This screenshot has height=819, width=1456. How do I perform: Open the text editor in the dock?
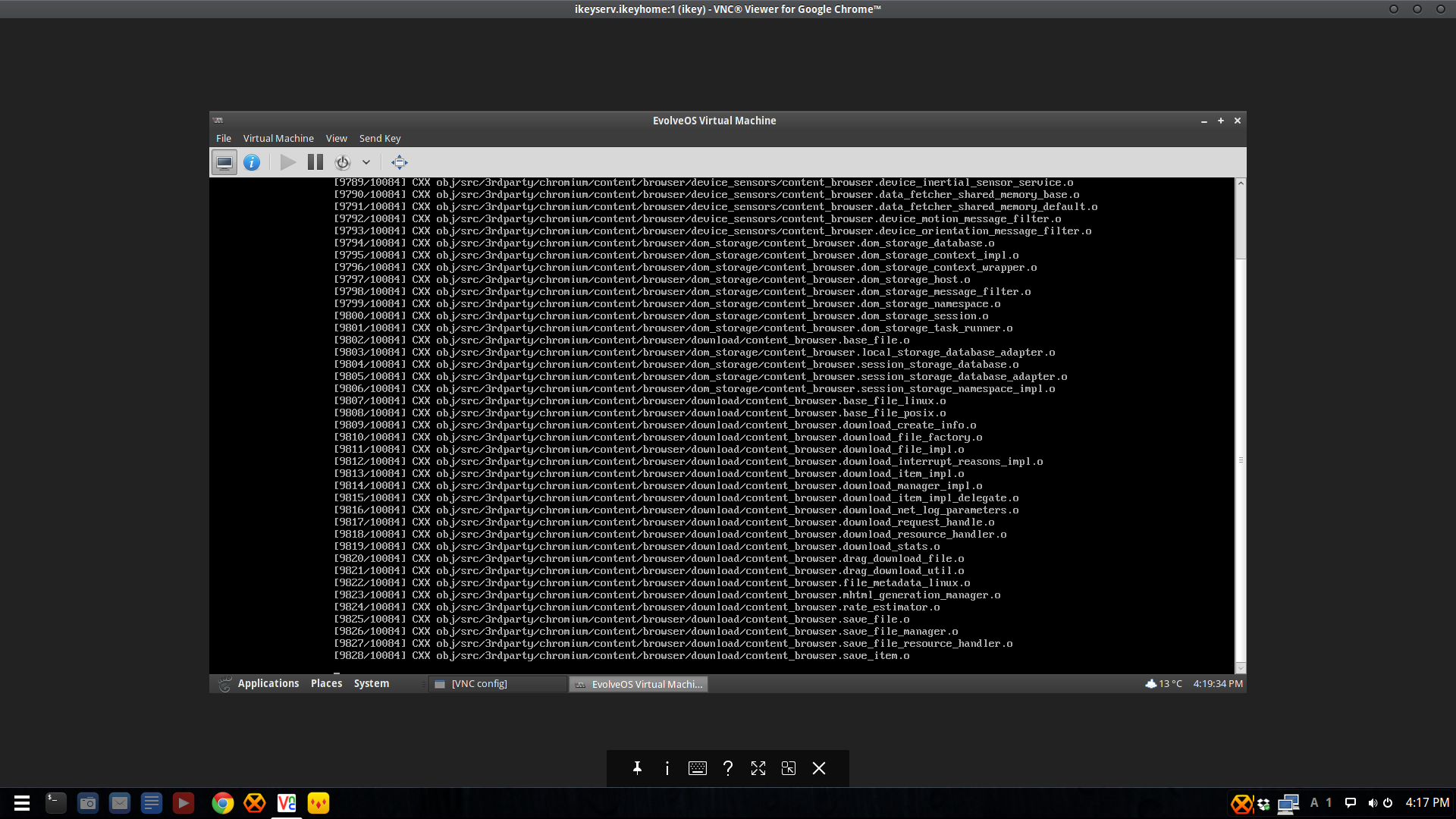tap(152, 803)
